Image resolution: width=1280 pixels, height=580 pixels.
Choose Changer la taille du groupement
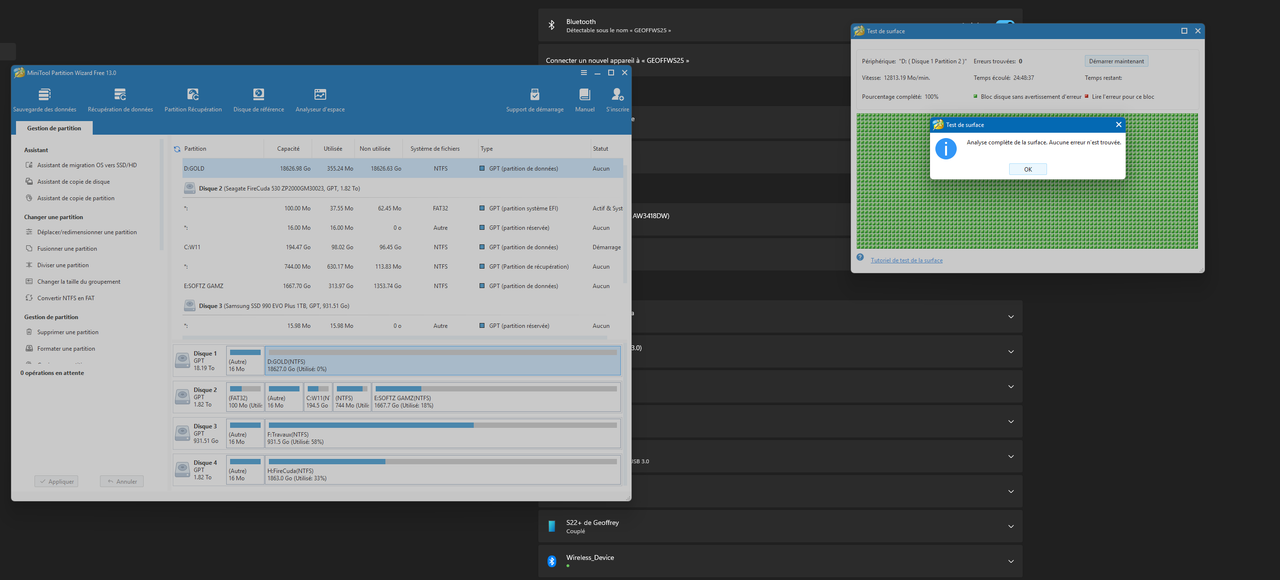[72, 281]
